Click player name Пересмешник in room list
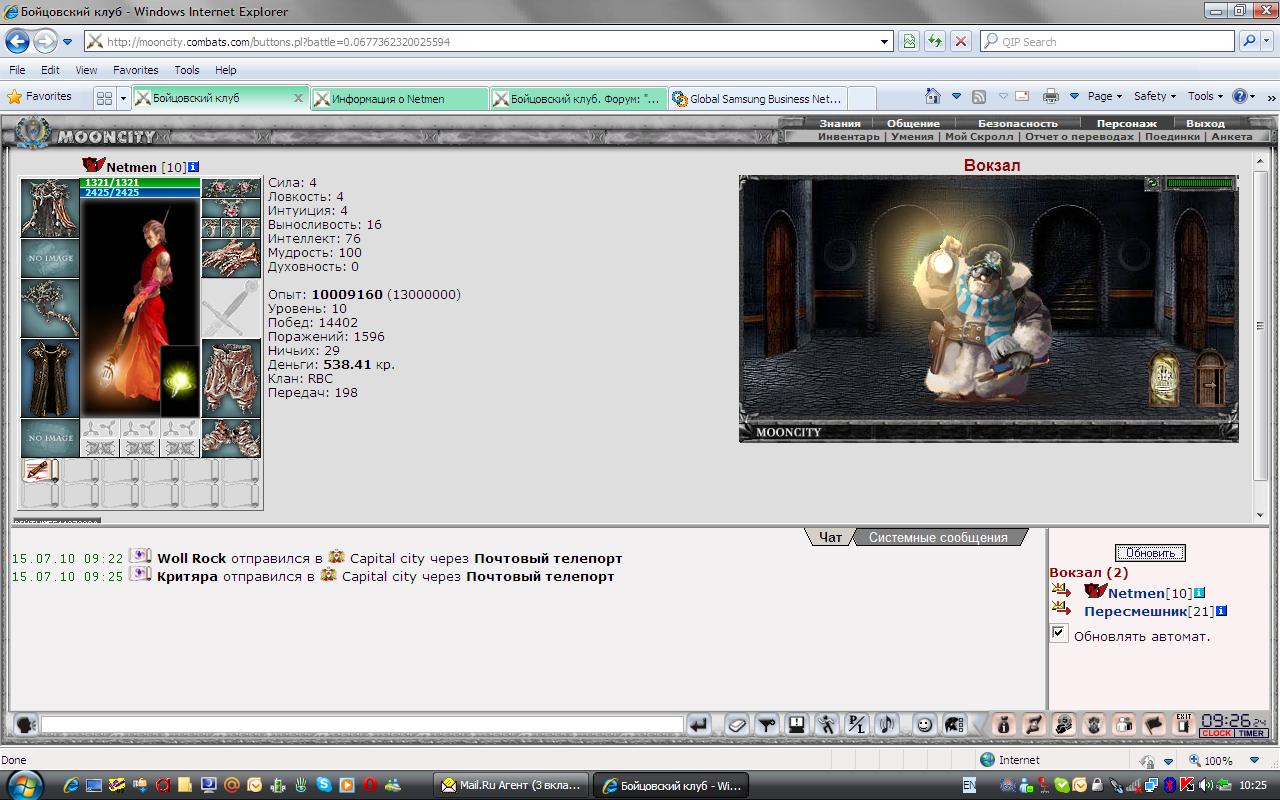The width and height of the screenshot is (1280, 800). [x=1135, y=611]
